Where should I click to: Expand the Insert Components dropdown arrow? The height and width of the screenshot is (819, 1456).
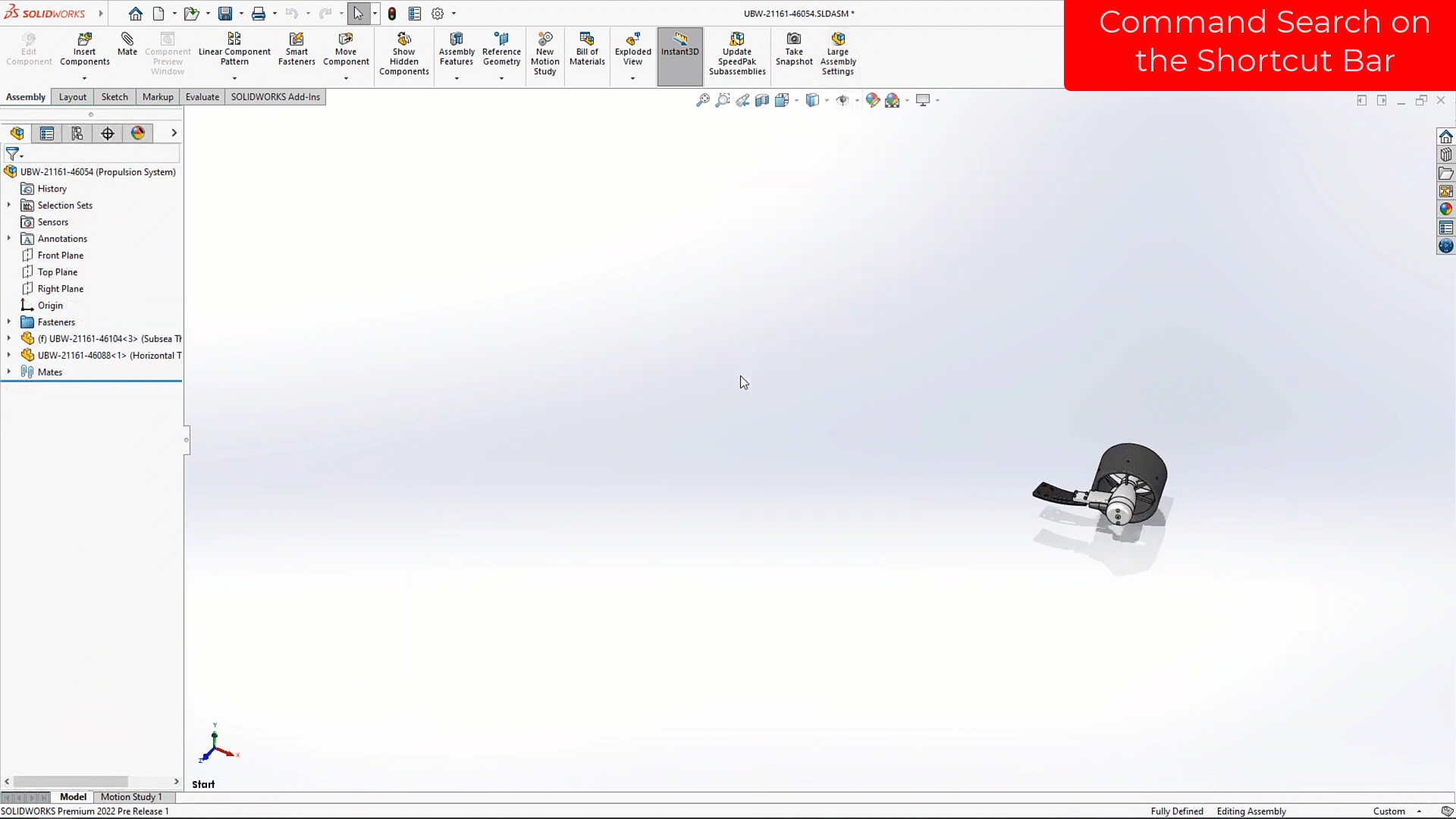[84, 78]
